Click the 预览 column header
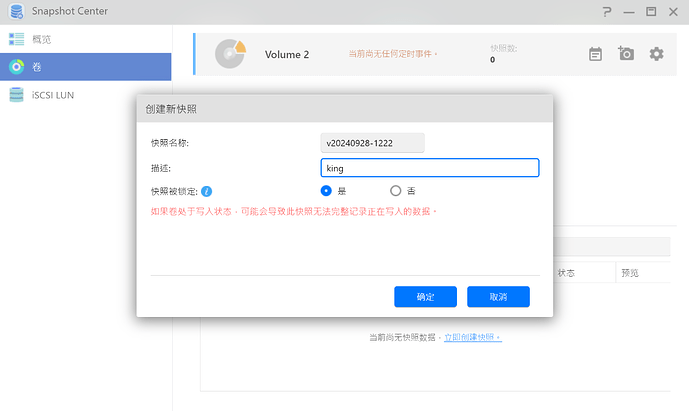Viewport: 689px width, 411px height. click(630, 272)
